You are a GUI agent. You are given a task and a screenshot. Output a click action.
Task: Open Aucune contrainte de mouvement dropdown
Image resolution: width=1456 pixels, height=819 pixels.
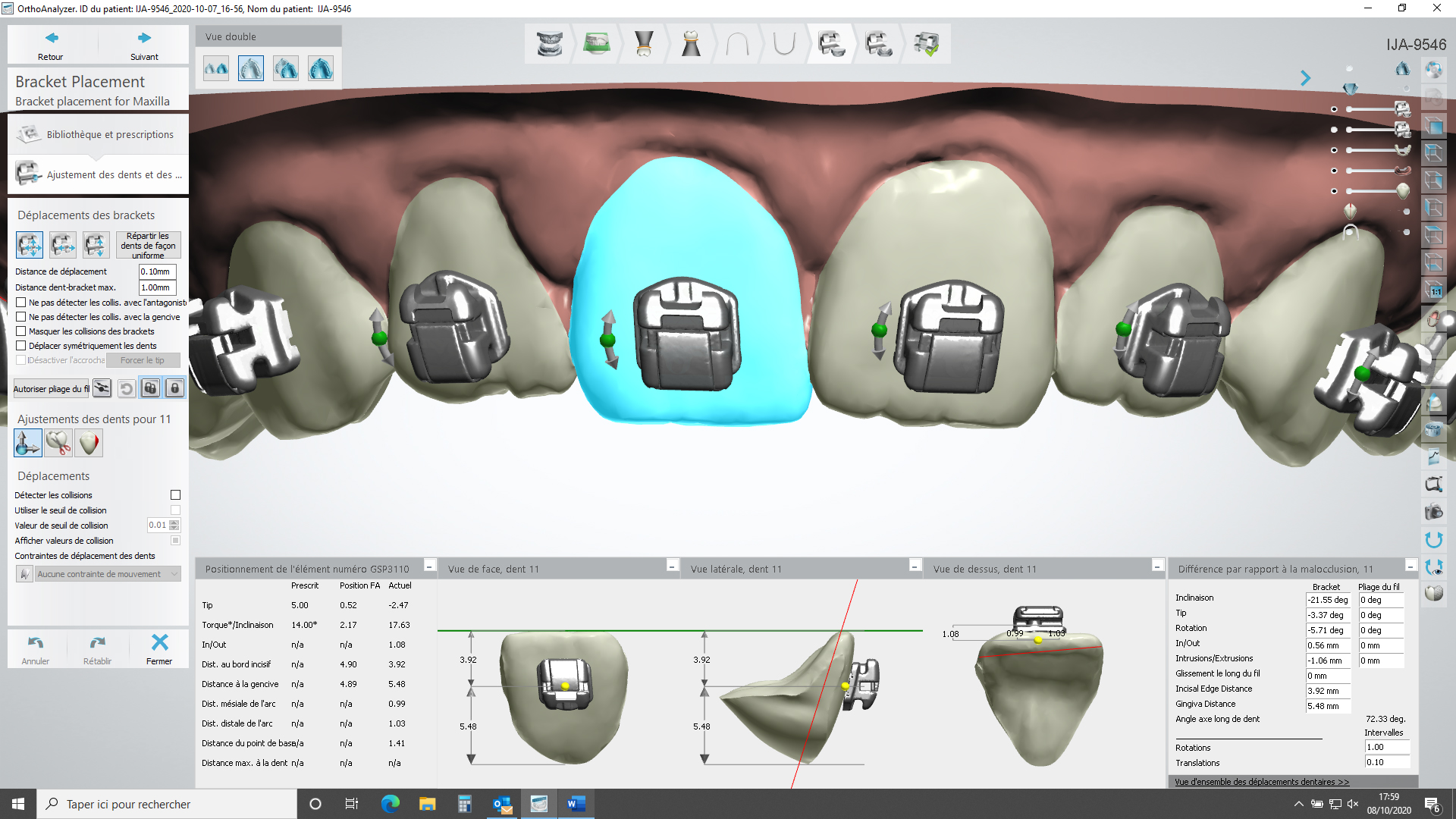click(x=107, y=574)
